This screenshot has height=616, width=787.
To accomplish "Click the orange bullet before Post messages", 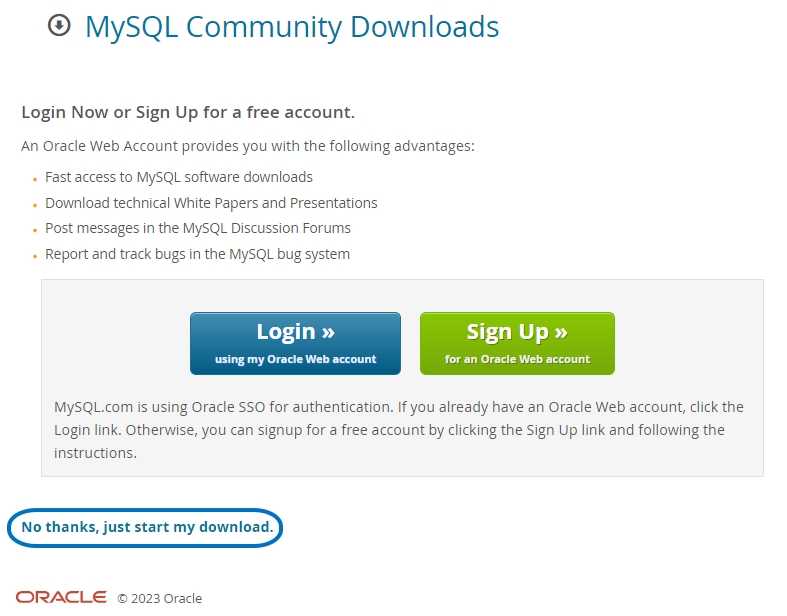I will pyautogui.click(x=35, y=230).
